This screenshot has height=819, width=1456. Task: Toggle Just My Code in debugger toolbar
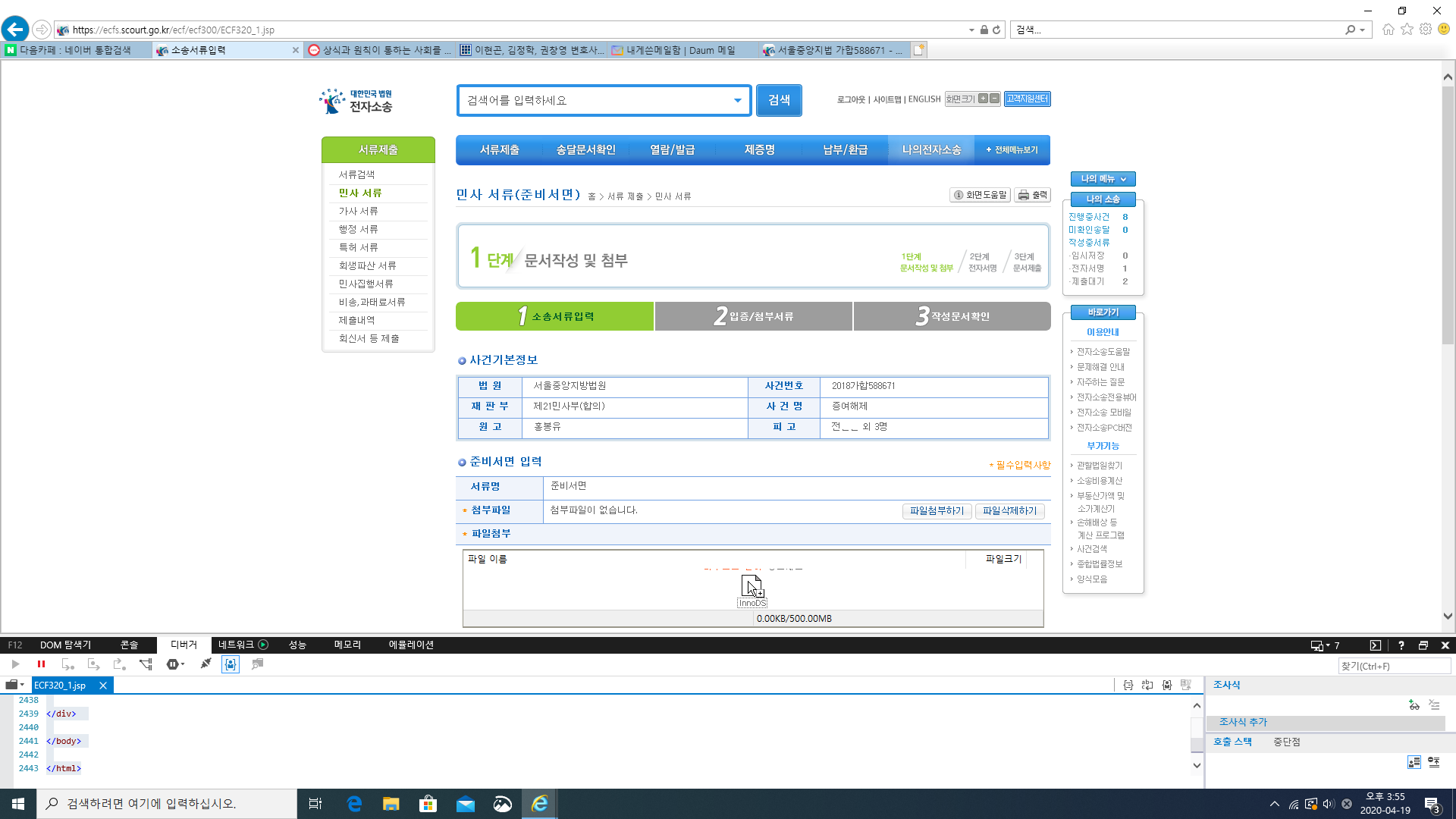pyautogui.click(x=231, y=664)
